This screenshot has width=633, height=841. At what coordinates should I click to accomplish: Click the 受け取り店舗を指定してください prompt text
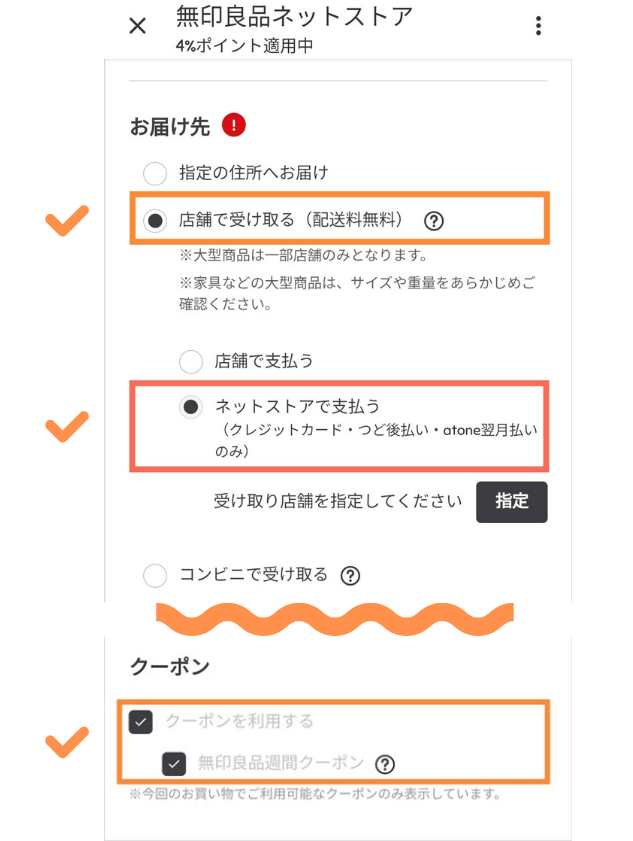pos(338,501)
